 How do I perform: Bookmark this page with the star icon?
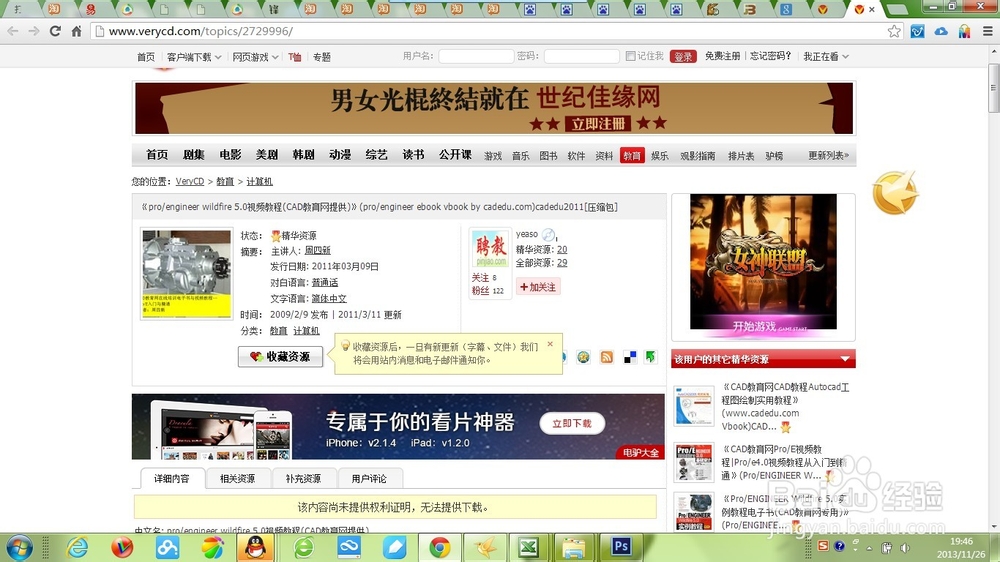point(894,31)
